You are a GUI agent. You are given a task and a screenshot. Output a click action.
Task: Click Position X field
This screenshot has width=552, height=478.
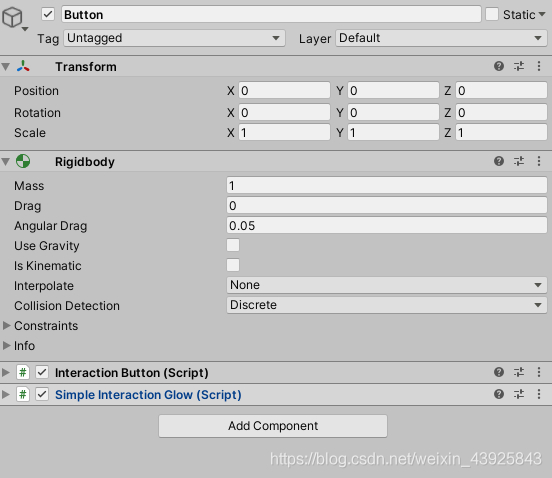[284, 90]
